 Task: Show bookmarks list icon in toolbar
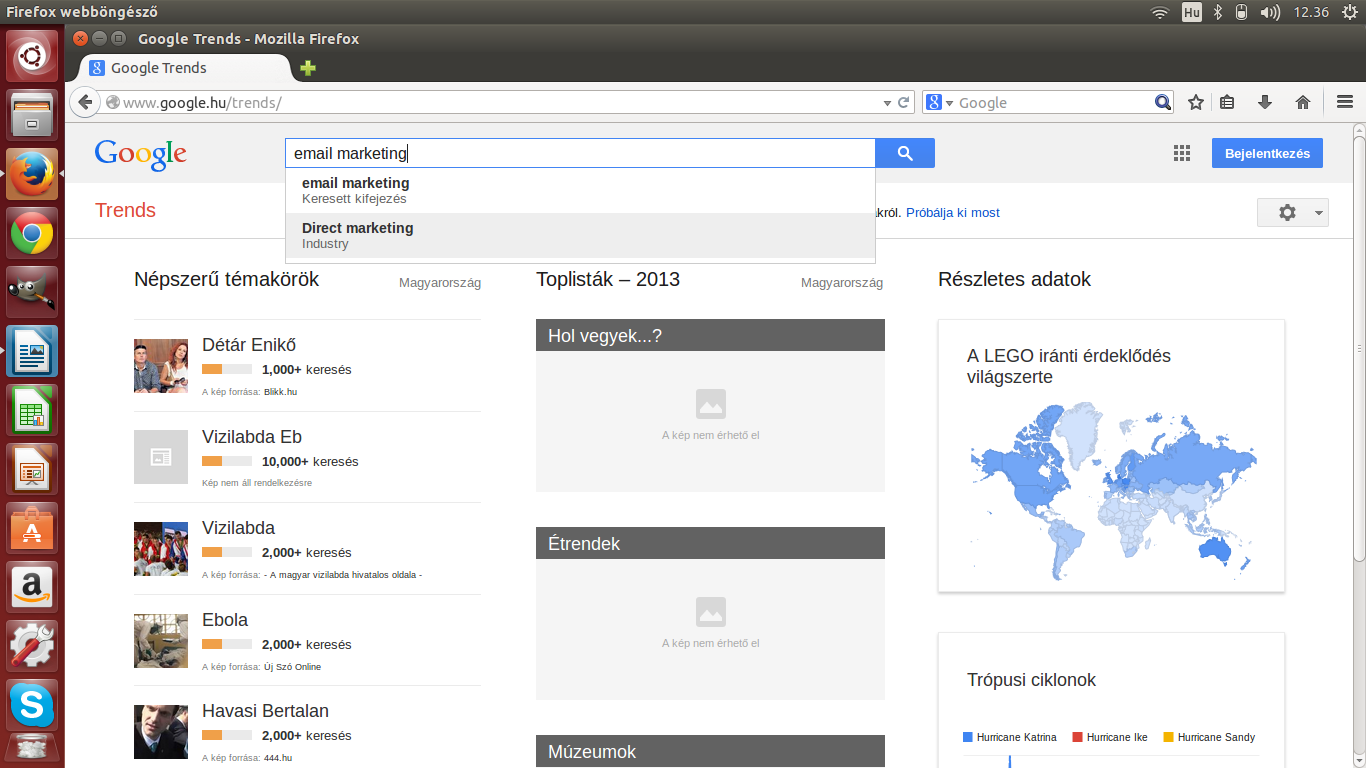(x=1227, y=102)
